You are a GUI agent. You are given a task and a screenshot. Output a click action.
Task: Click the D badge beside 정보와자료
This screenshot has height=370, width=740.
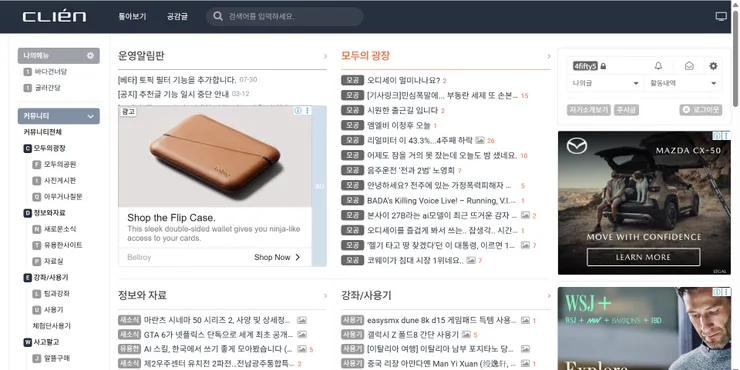tap(27, 213)
